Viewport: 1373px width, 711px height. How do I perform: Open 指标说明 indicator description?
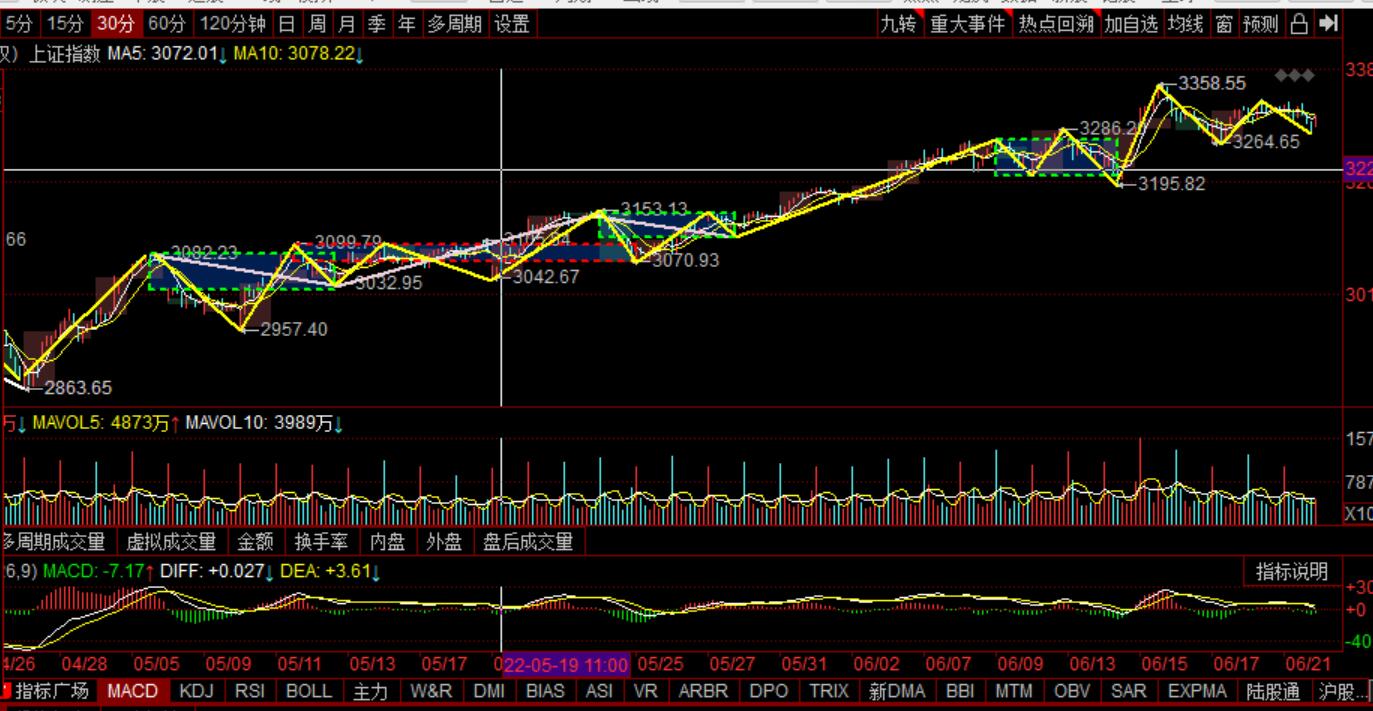click(1292, 572)
